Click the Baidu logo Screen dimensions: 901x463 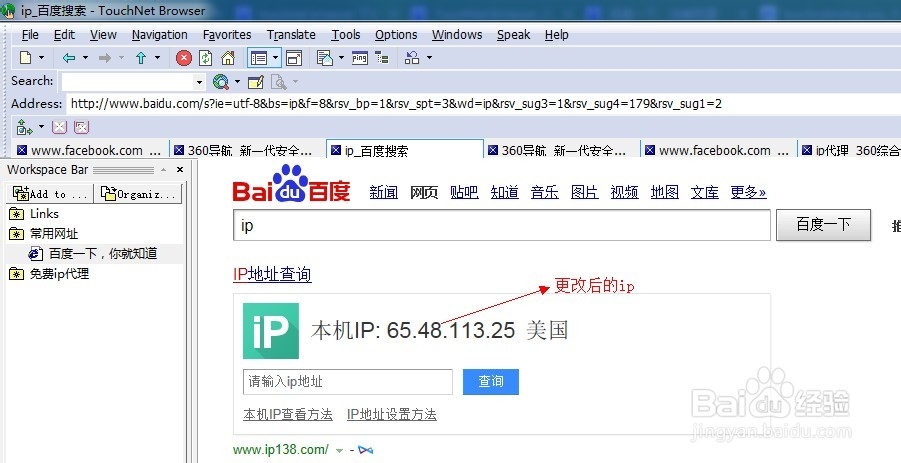291,184
